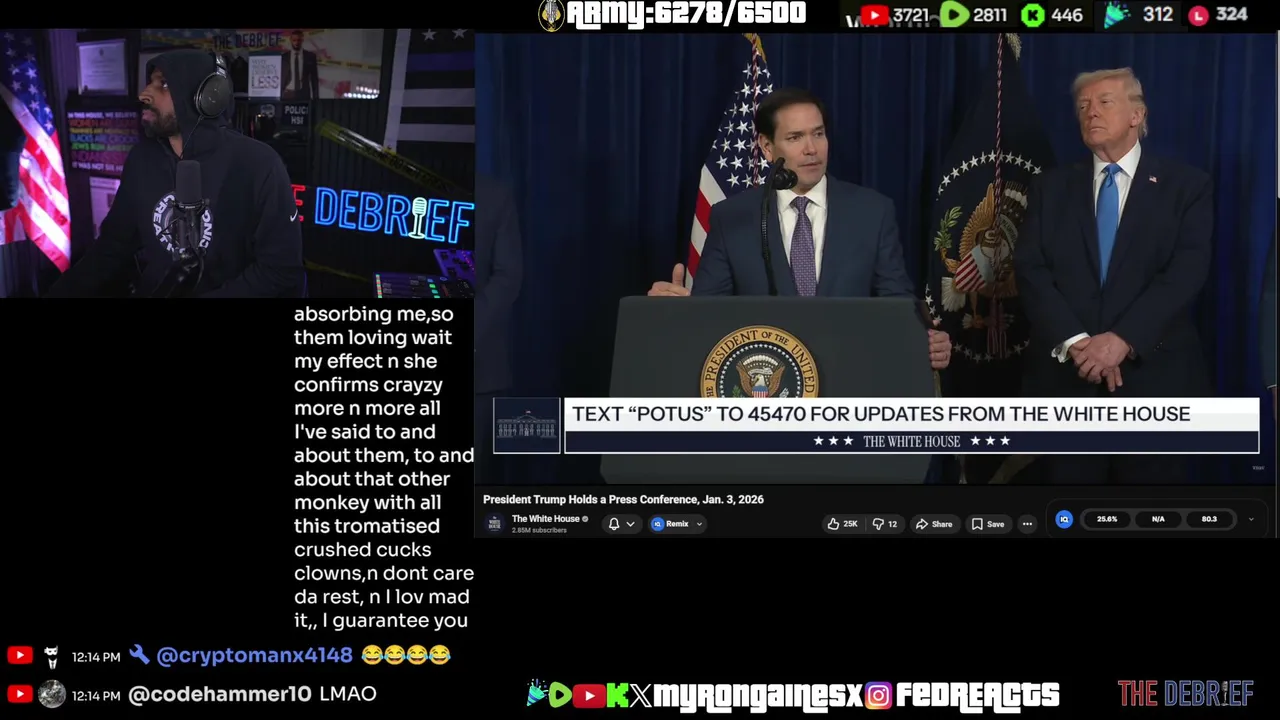Click the White House lower-third logo thumbnail
This screenshot has width=1280, height=720.
(527, 425)
